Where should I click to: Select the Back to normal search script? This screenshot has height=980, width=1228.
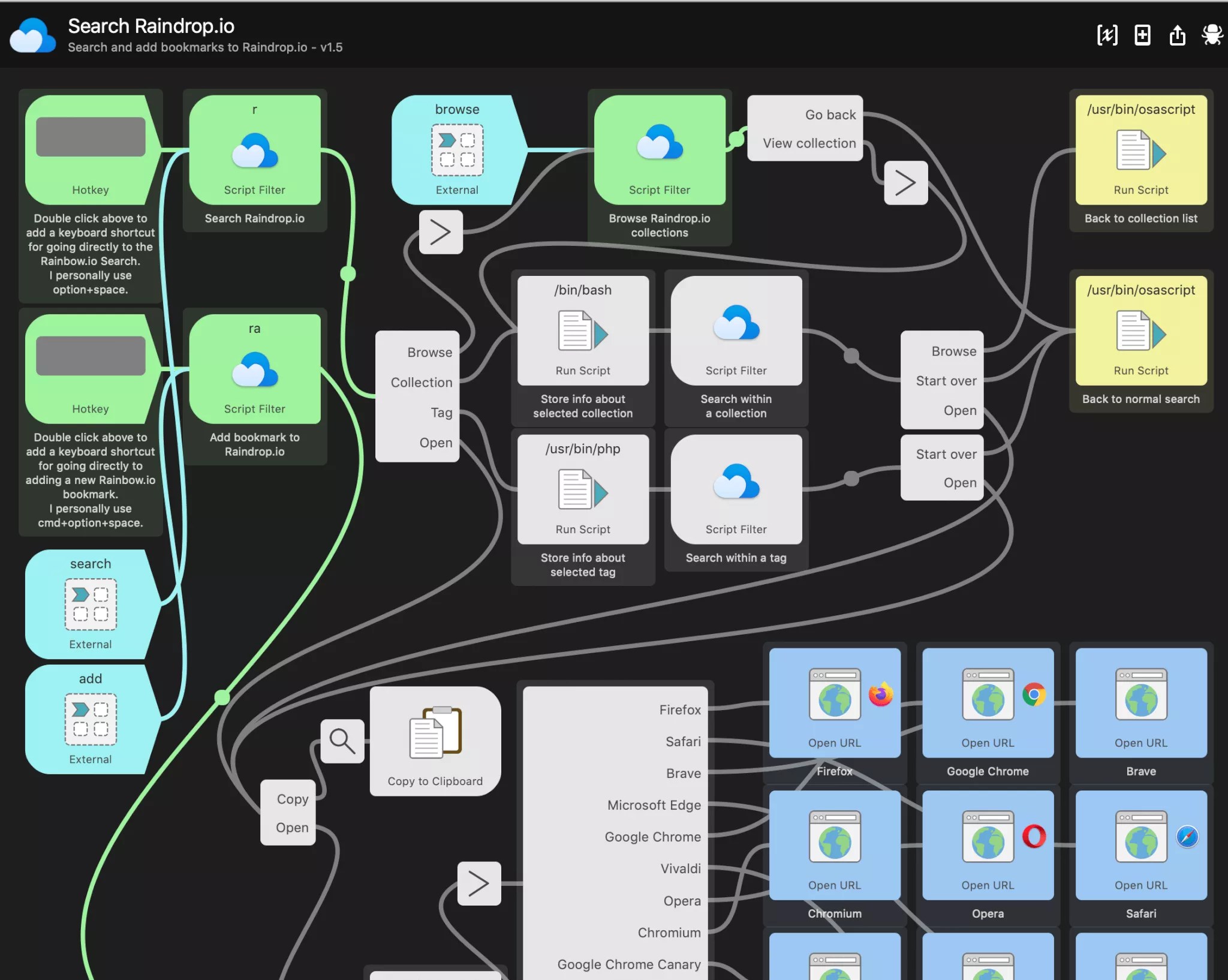point(1141,330)
